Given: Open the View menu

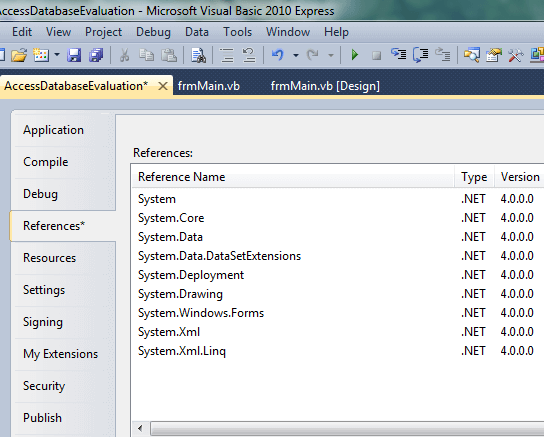Looking at the screenshot, I should tap(58, 32).
